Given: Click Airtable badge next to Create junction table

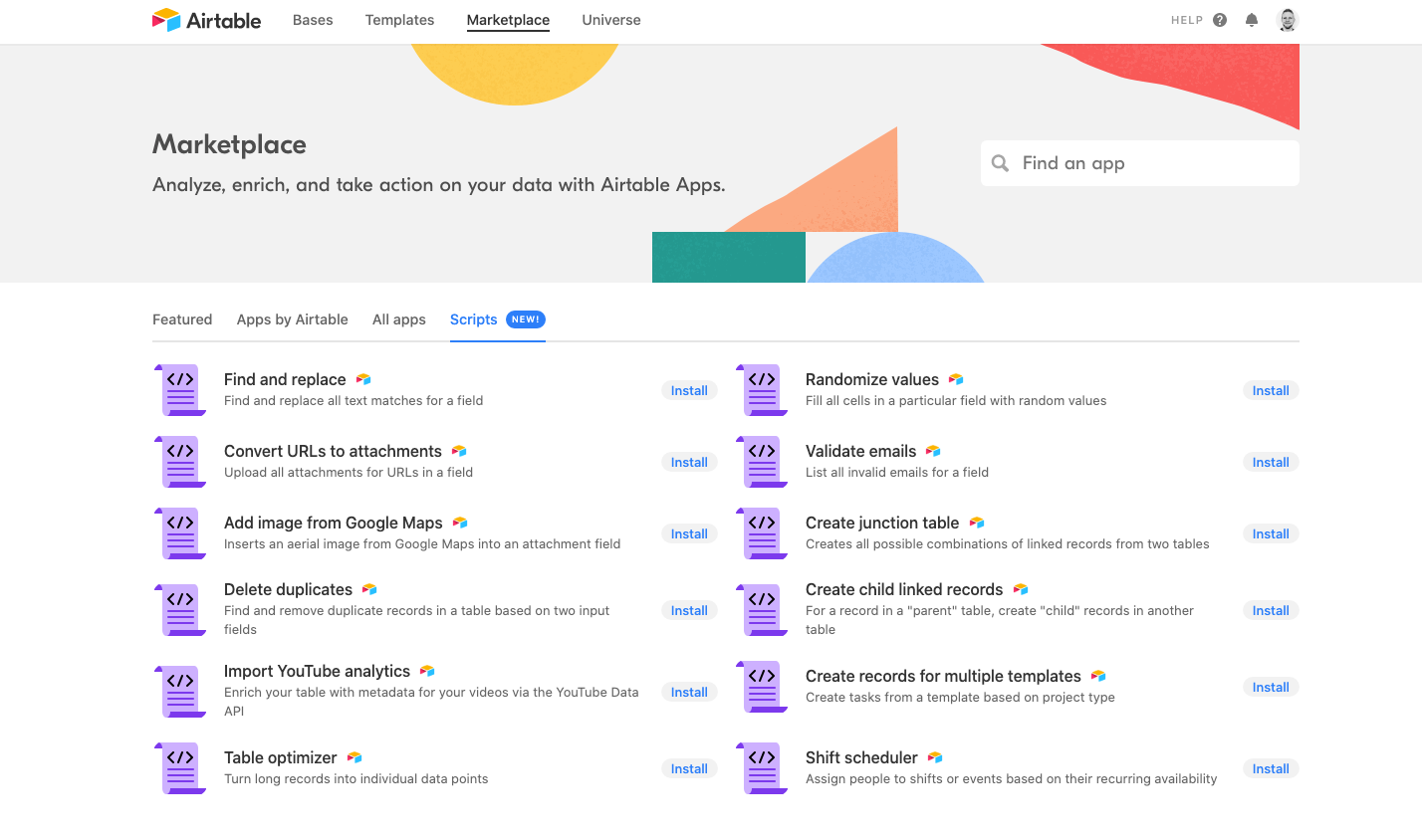Looking at the screenshot, I should click(977, 523).
